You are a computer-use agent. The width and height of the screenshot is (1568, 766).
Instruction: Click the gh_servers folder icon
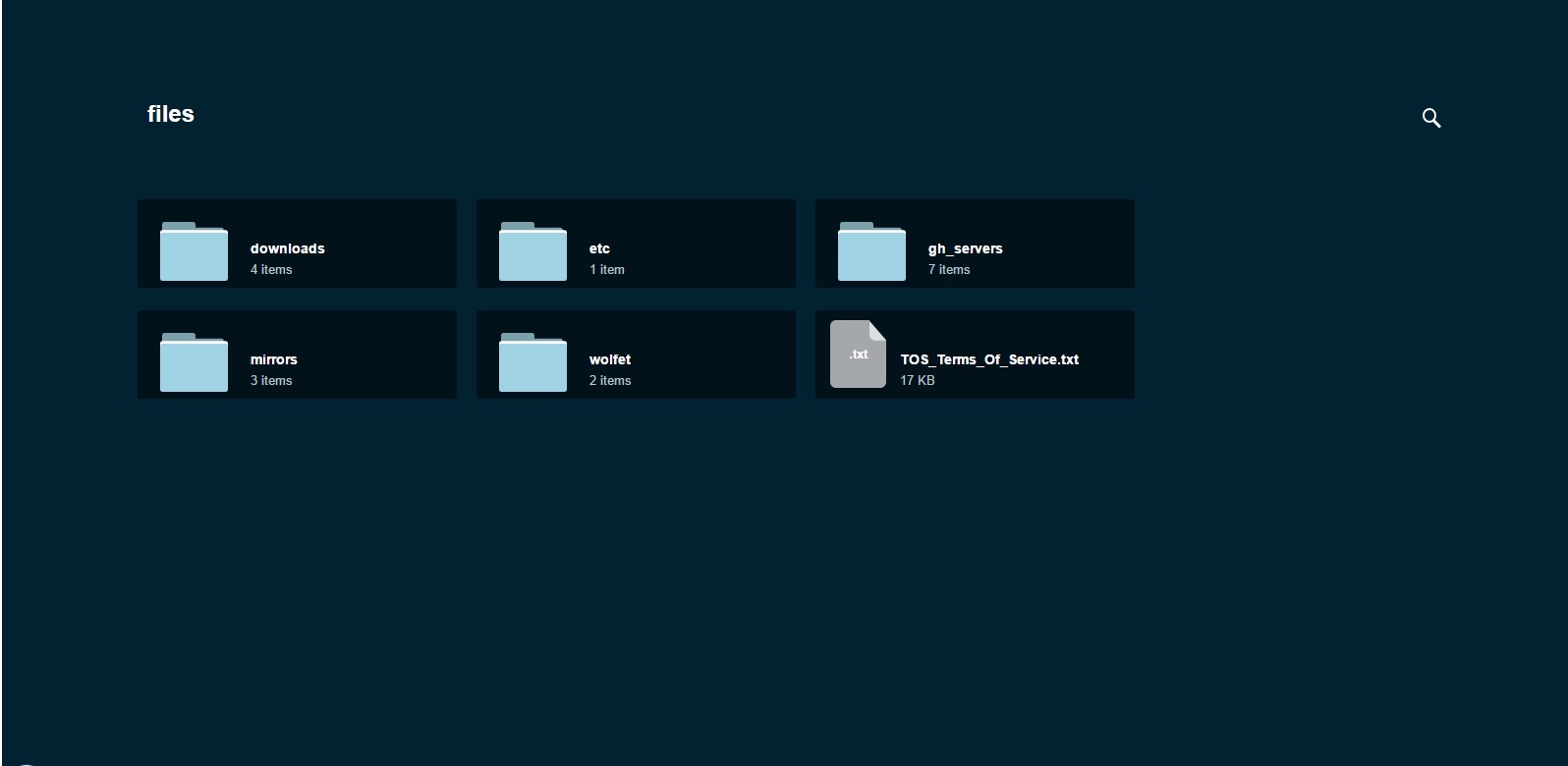click(x=871, y=252)
